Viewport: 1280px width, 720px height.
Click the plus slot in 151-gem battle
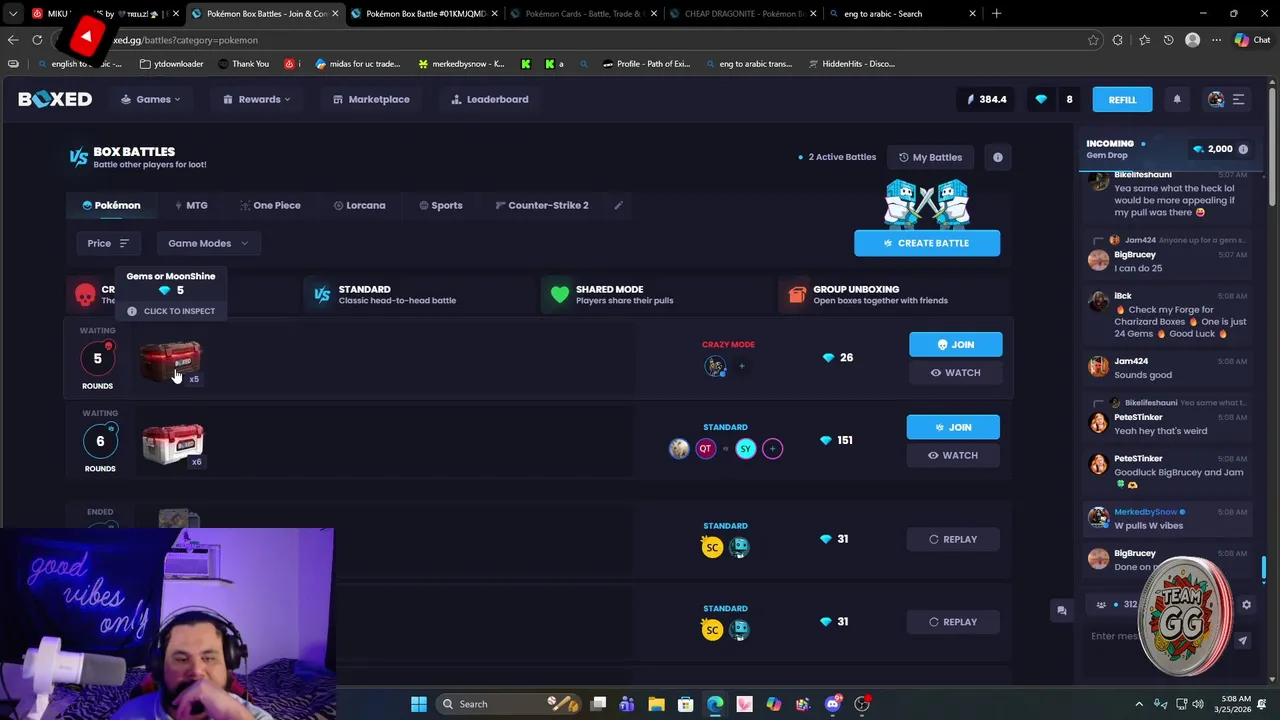(x=772, y=449)
